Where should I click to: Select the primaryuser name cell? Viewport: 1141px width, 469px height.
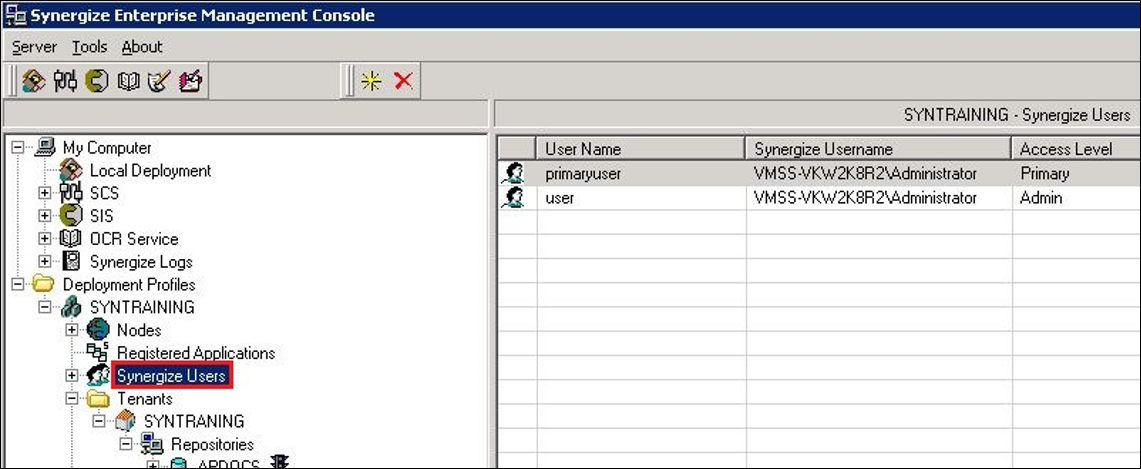pos(641,174)
